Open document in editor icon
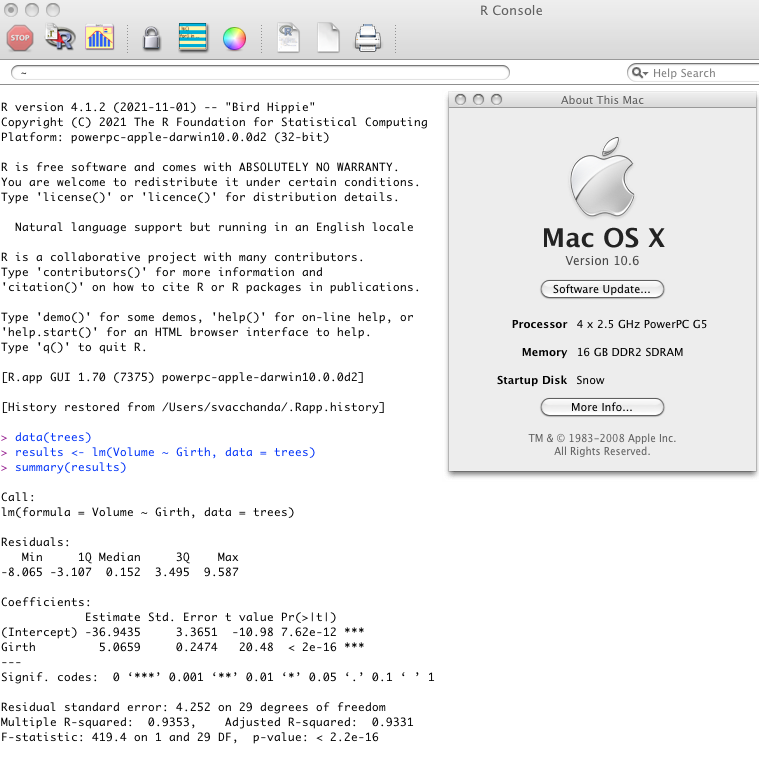The image size is (759, 761). tap(288, 38)
